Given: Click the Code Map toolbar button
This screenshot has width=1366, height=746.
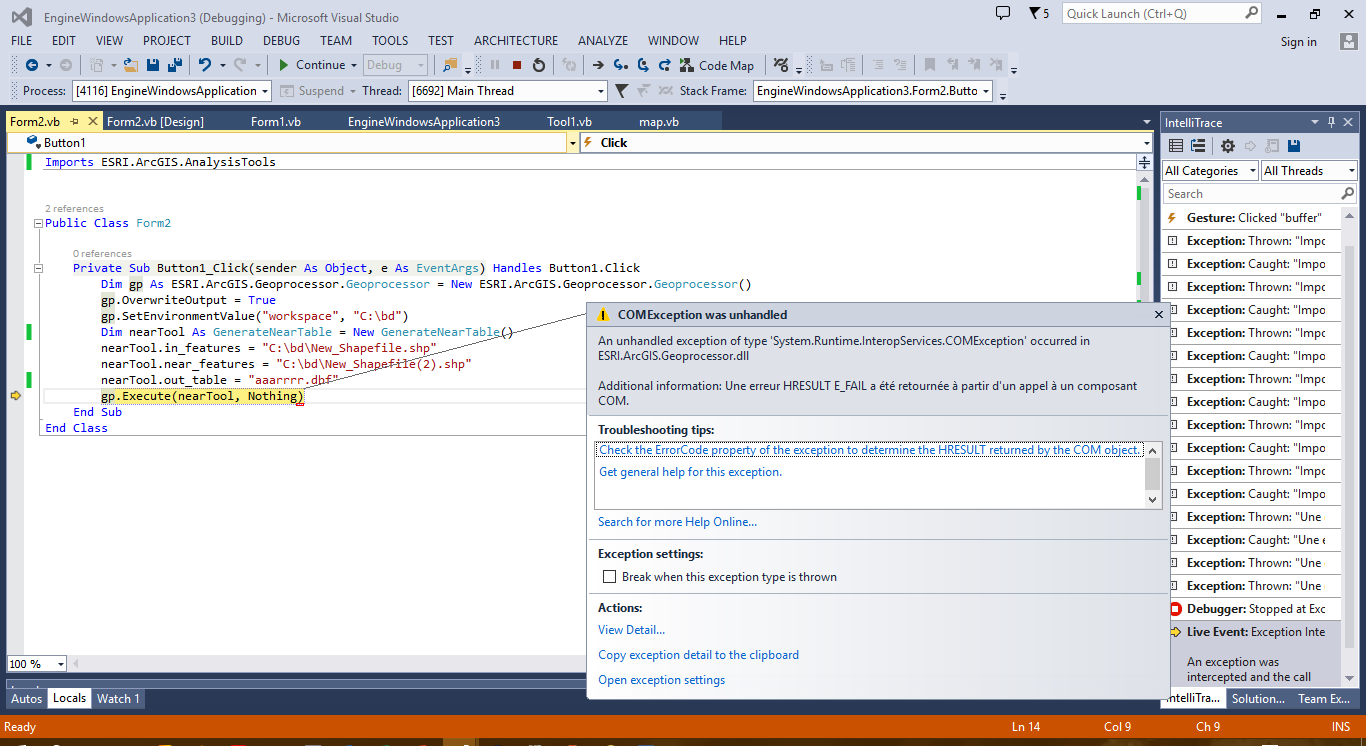Looking at the screenshot, I should pyautogui.click(x=716, y=65).
